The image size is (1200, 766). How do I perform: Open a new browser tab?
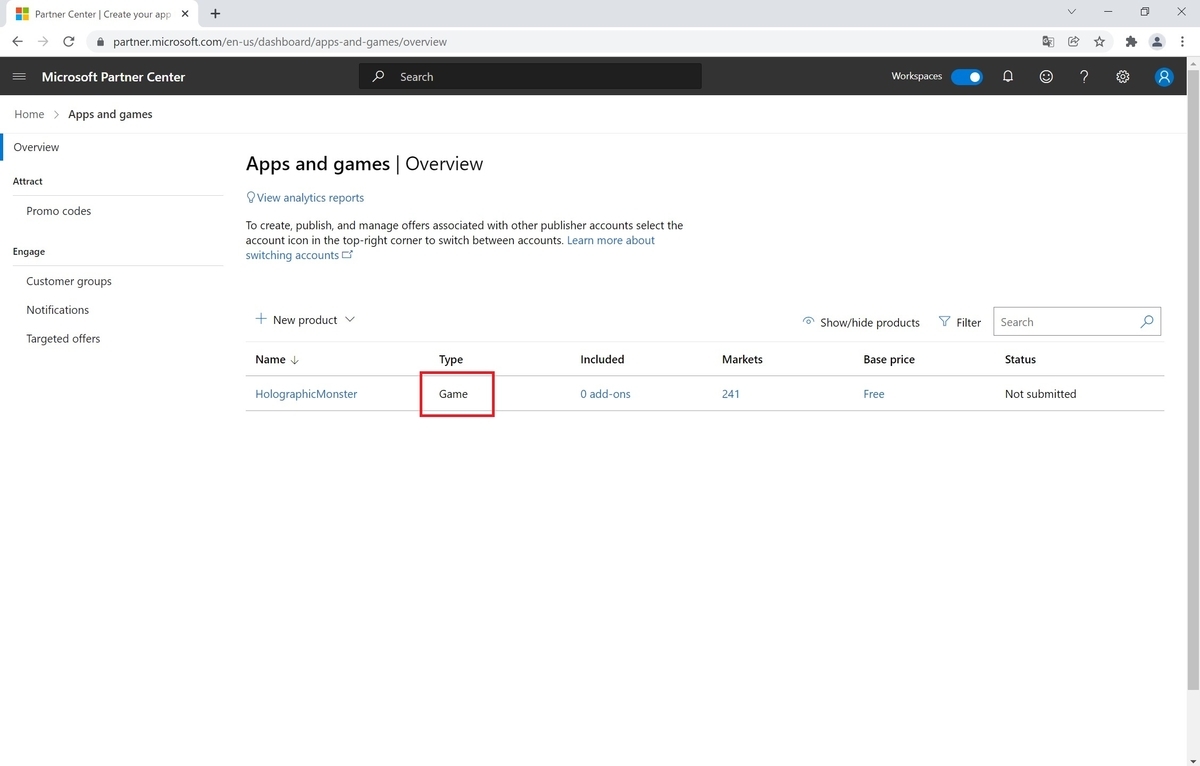click(215, 14)
